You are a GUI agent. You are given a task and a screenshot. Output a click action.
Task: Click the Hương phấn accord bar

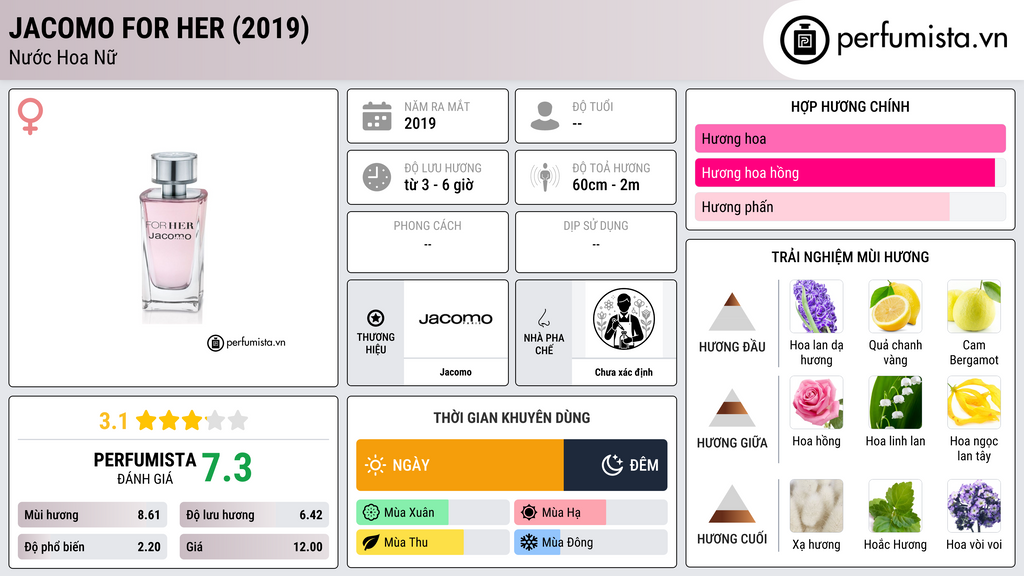pyautogui.click(x=850, y=206)
